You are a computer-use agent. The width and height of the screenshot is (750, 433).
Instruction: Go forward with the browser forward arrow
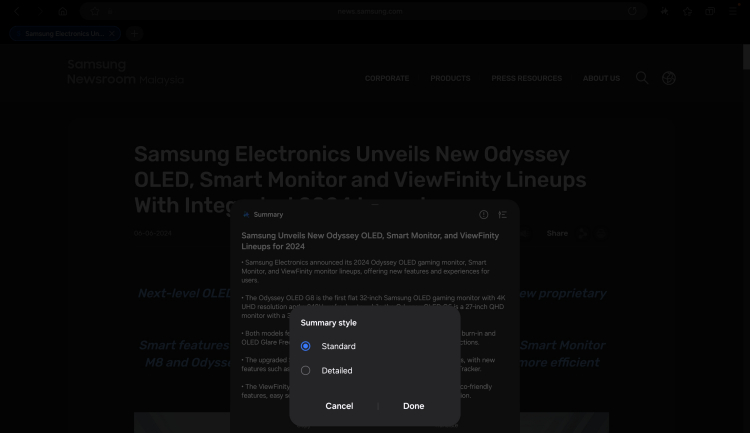click(x=40, y=11)
